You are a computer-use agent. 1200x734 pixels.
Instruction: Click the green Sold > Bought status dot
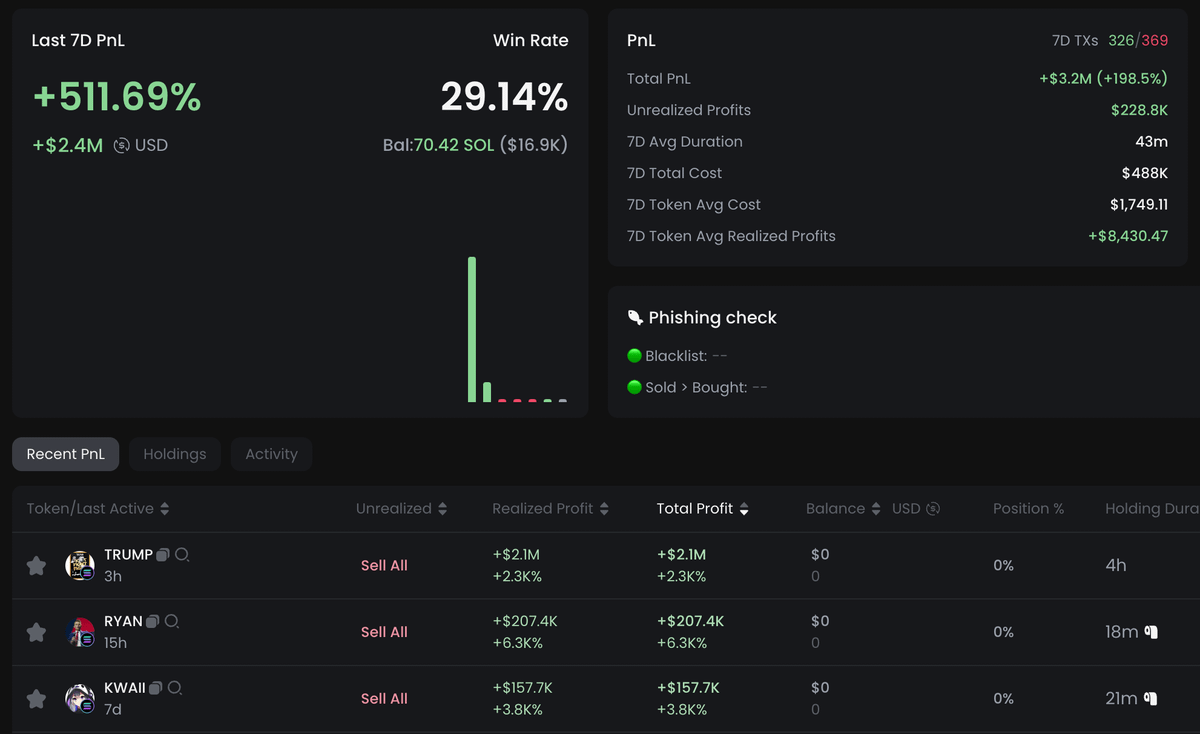(634, 387)
